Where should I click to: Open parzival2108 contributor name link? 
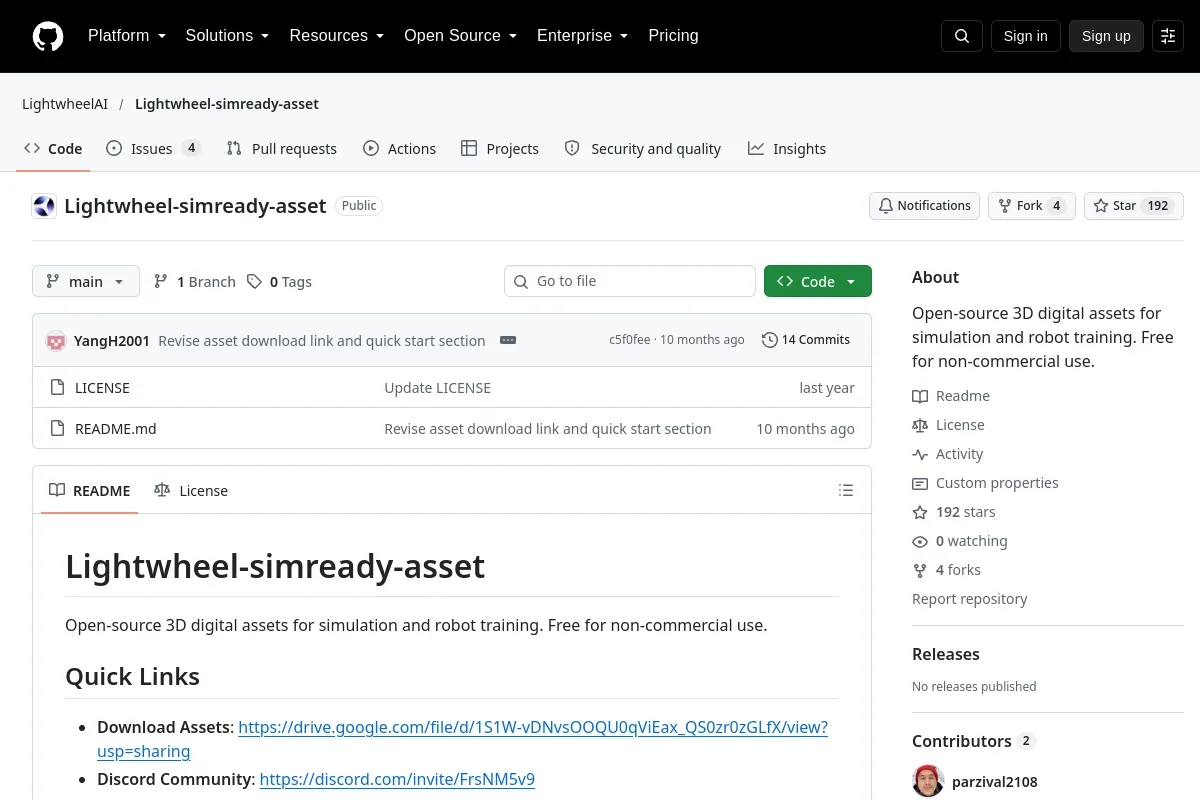(x=996, y=782)
